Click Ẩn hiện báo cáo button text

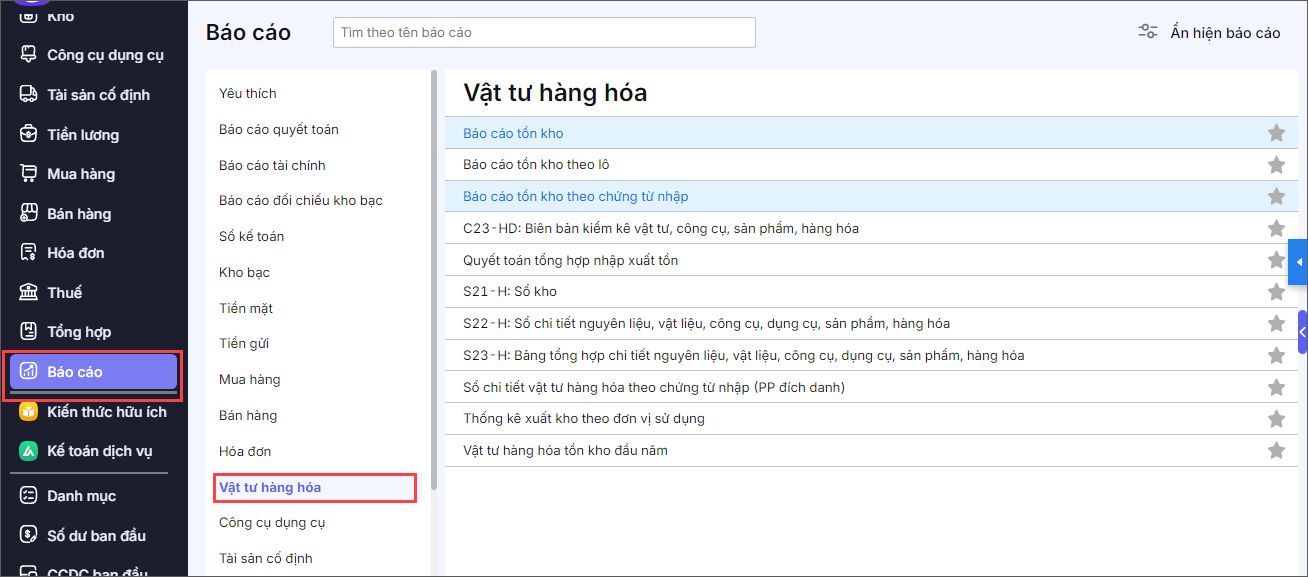coord(1225,33)
